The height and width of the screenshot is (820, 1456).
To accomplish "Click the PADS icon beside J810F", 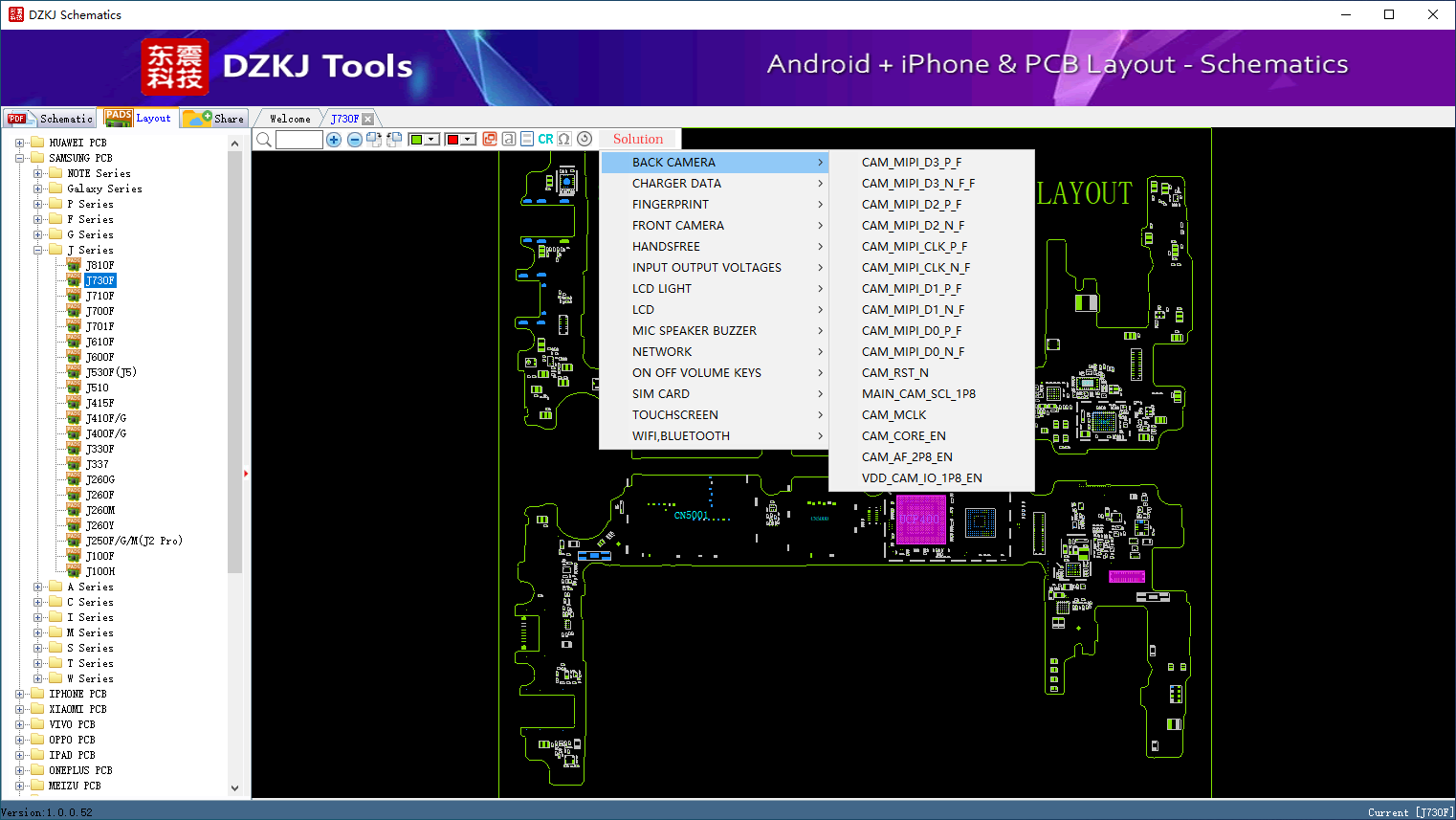I will pos(74,265).
